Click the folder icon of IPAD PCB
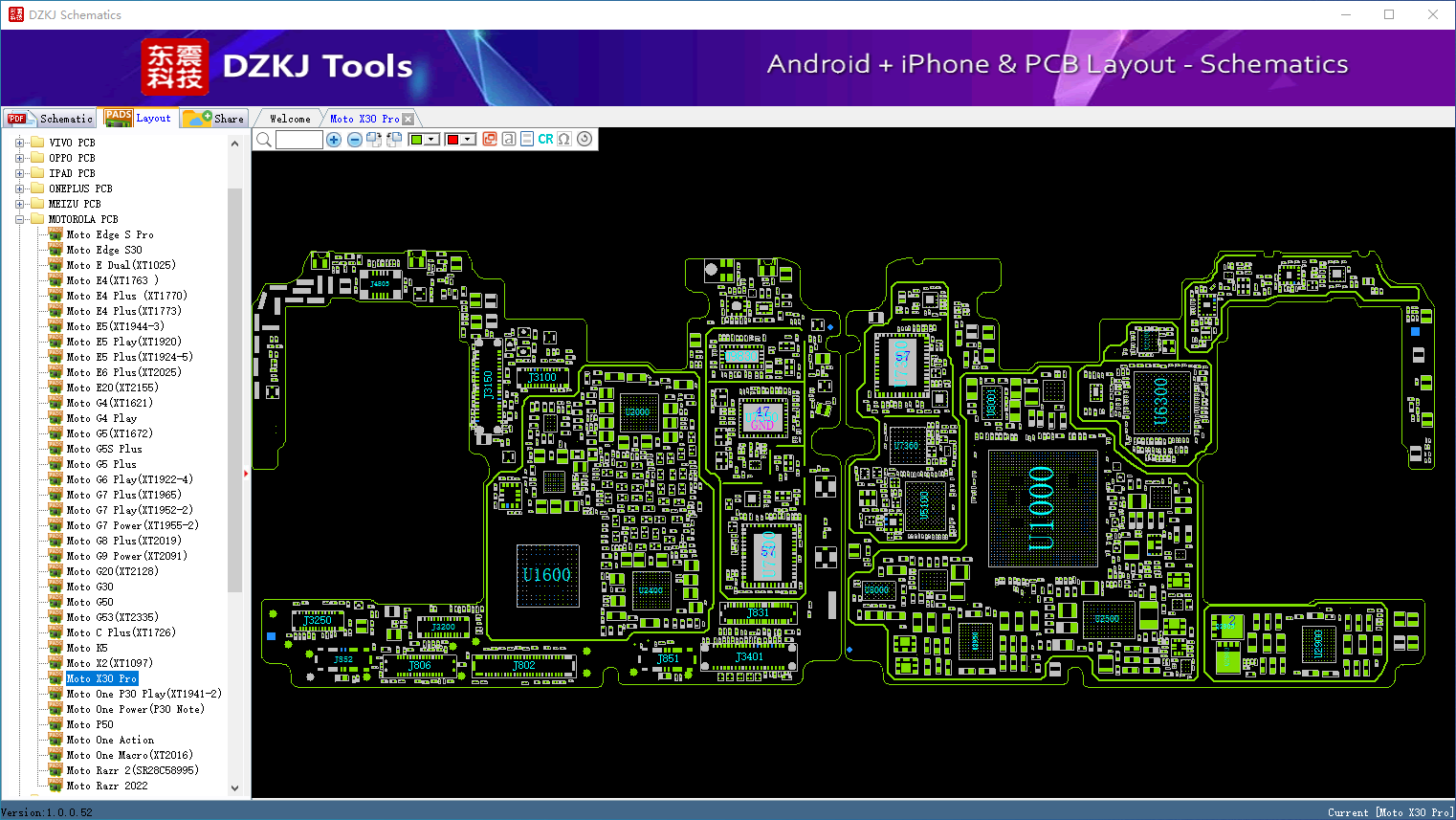Image resolution: width=1456 pixels, height=820 pixels. (x=38, y=173)
